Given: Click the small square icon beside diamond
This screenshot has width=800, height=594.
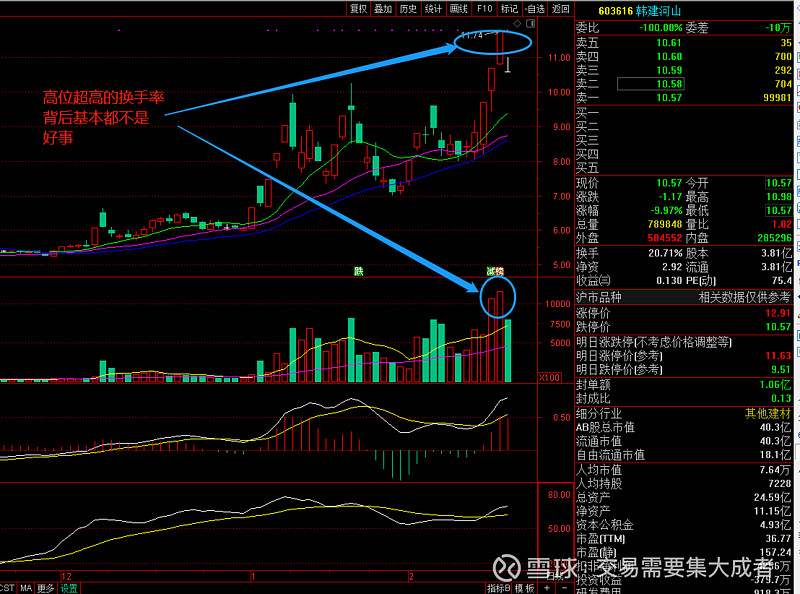Looking at the screenshot, I should [x=532, y=22].
